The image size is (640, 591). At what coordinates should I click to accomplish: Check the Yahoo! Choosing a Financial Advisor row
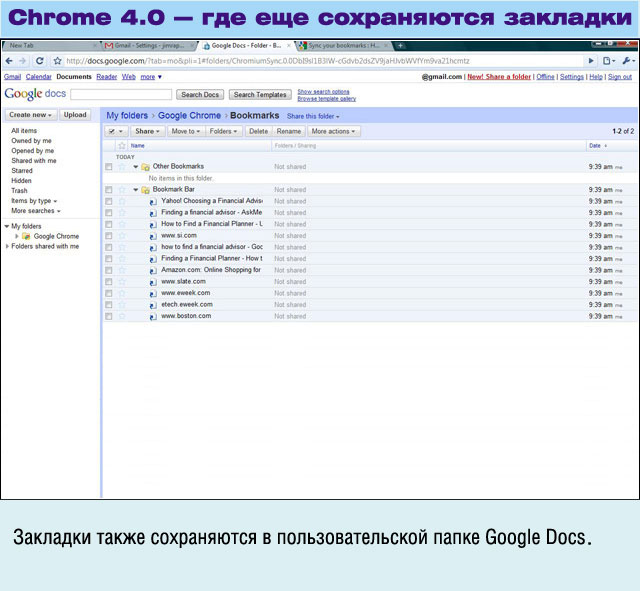click(x=109, y=201)
